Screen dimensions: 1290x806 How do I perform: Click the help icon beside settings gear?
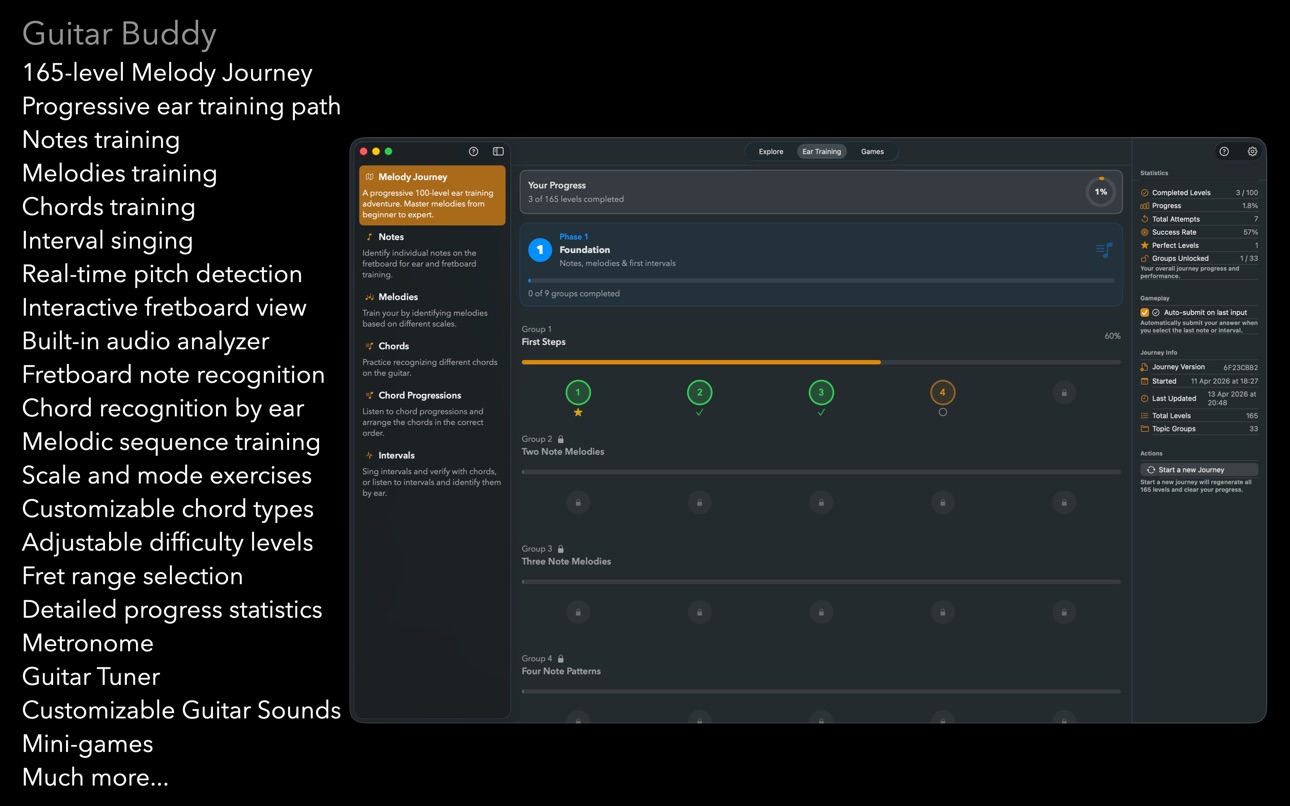[1224, 152]
